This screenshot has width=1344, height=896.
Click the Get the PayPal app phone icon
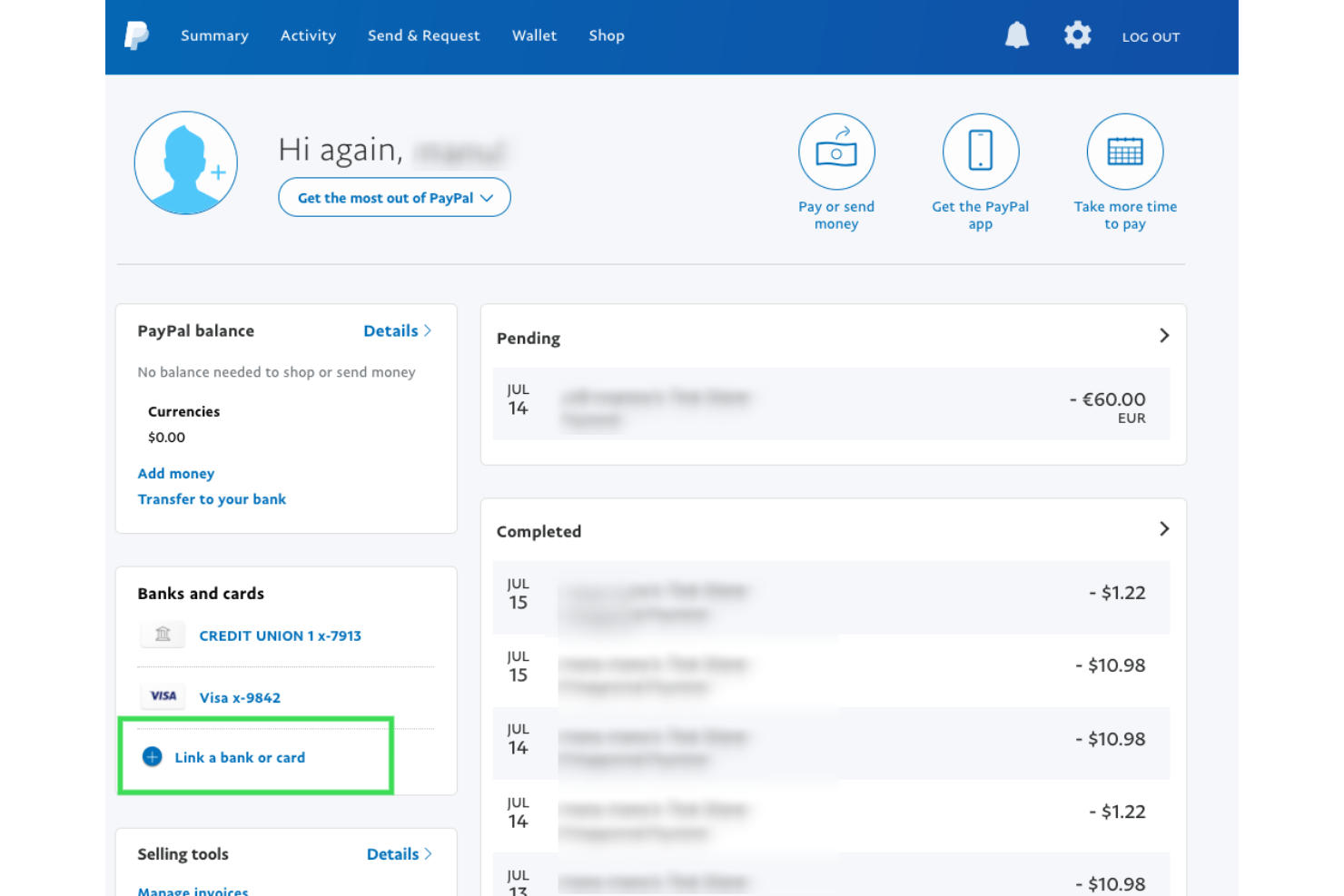pyautogui.click(x=980, y=152)
